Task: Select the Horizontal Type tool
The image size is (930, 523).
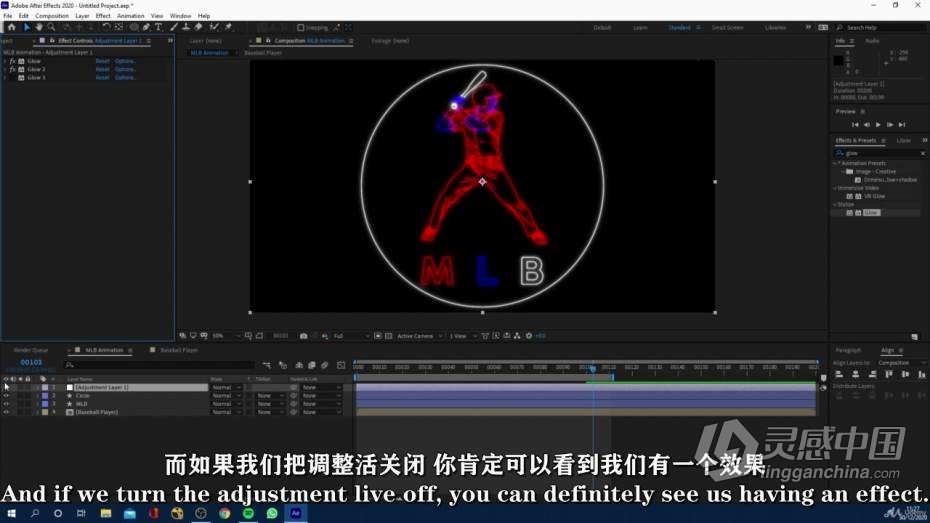Action: pos(158,27)
